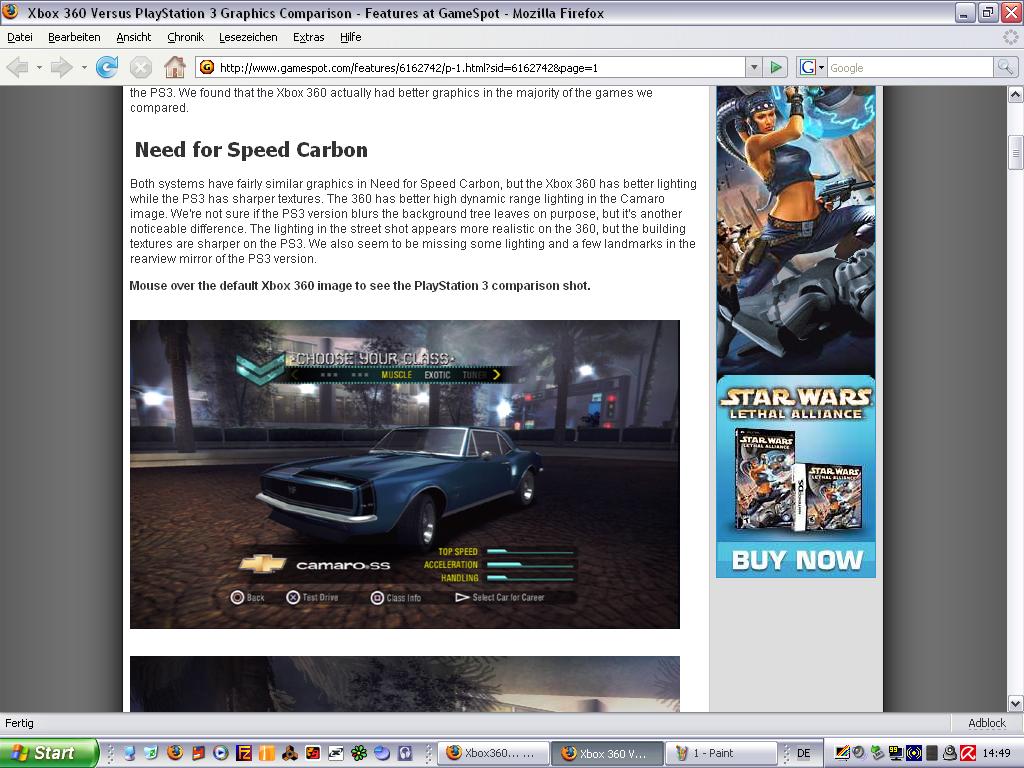The width and height of the screenshot is (1024, 768).
Task: Open Windows Media Player from Quick Launch
Action: click(221, 753)
